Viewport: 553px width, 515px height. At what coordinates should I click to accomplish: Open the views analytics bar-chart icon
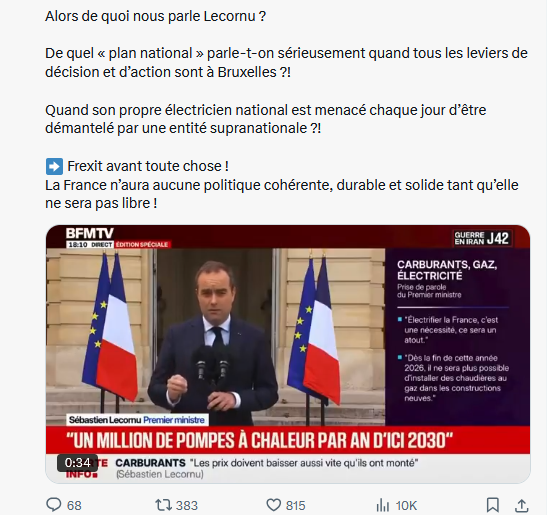383,505
